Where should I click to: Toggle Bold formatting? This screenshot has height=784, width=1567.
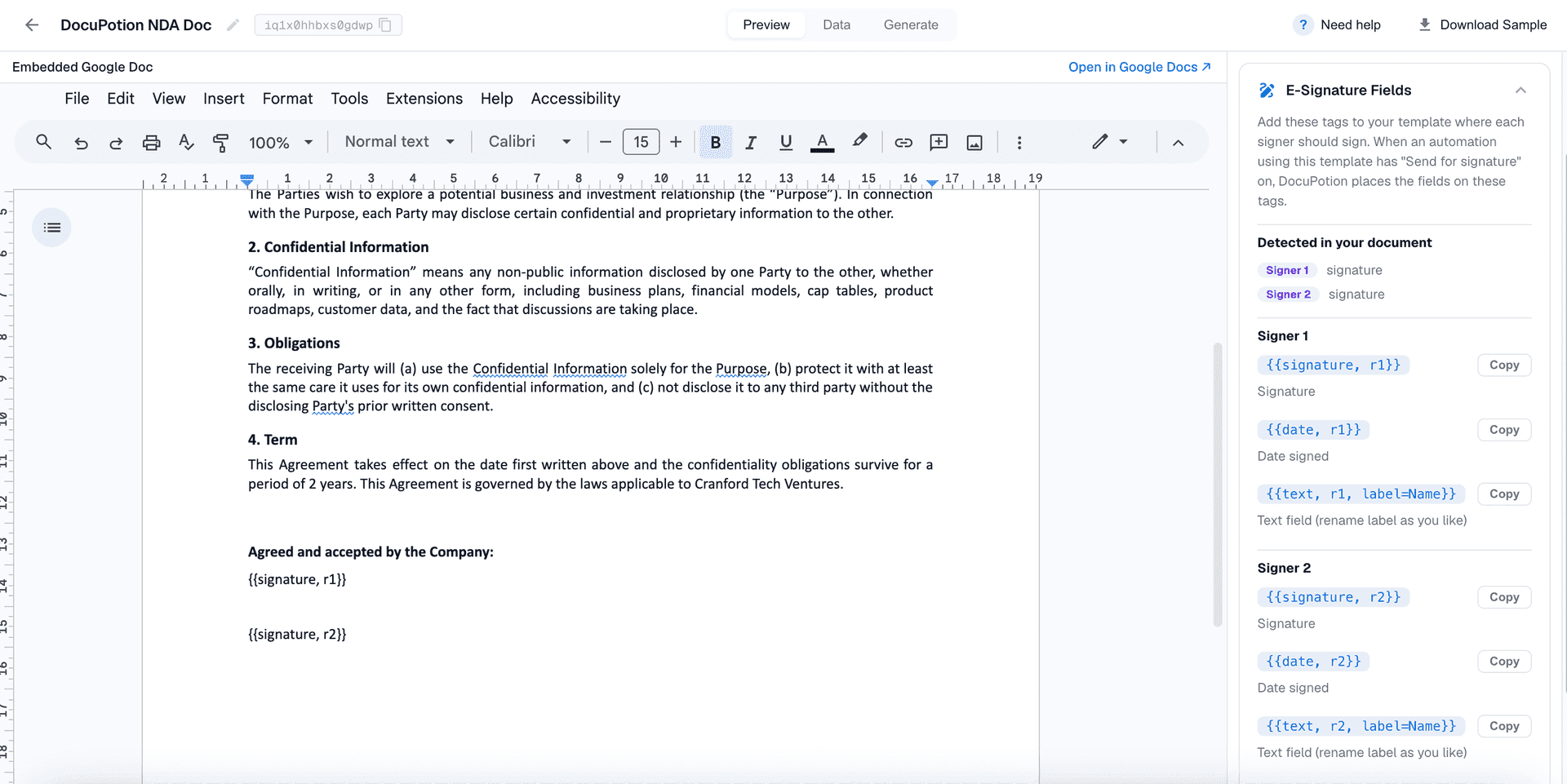tap(715, 143)
